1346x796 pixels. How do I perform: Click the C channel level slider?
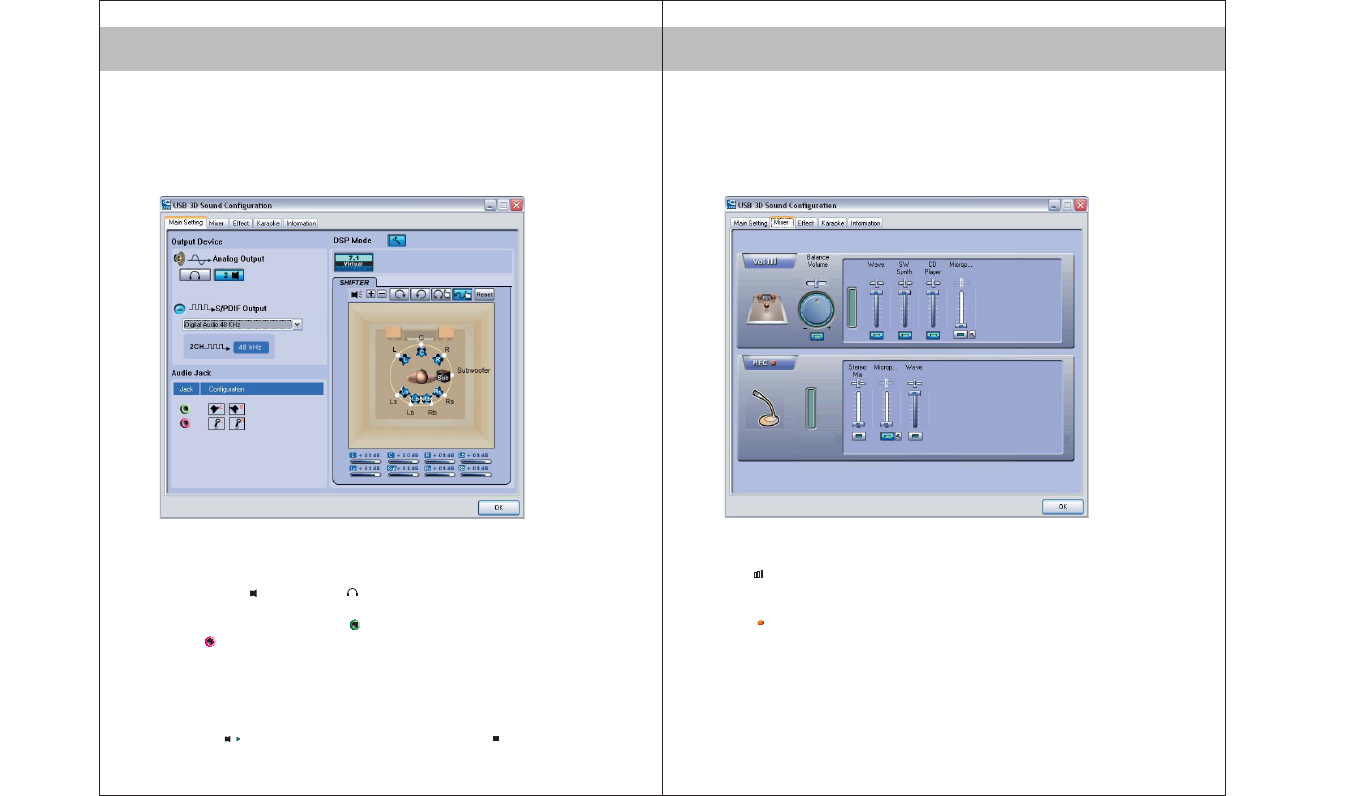(x=403, y=462)
